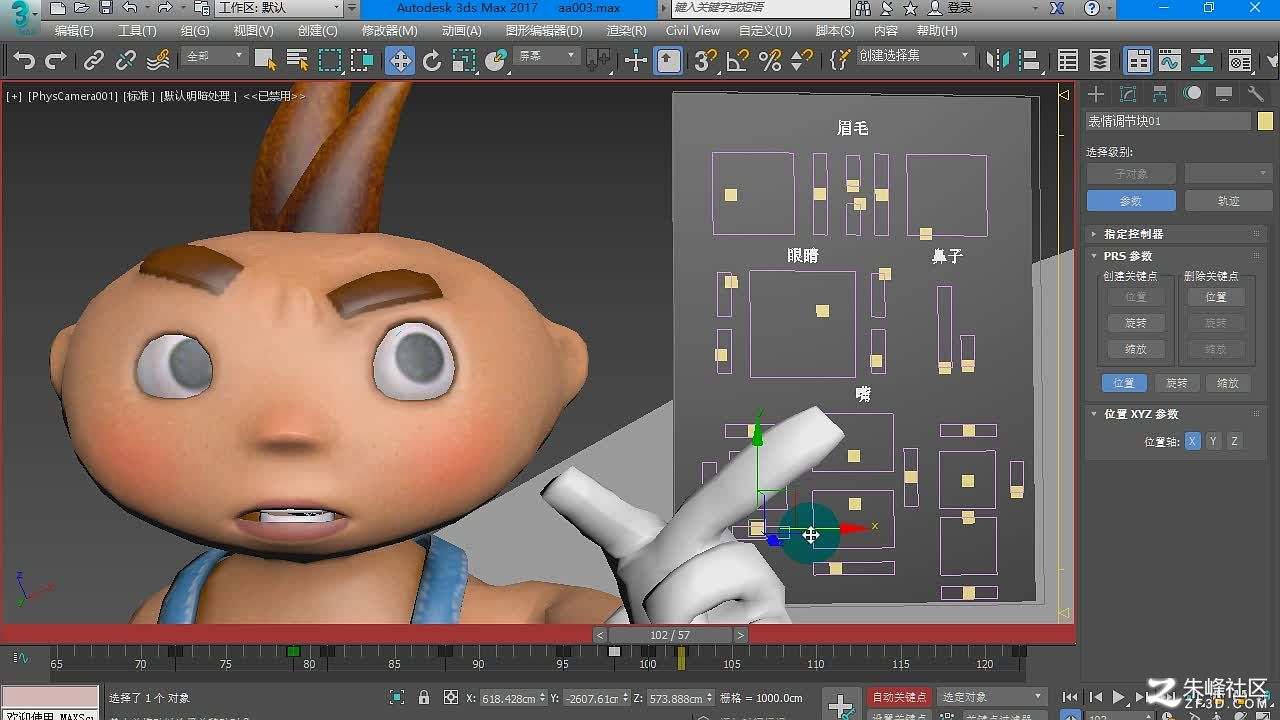Screen dimensions: 1280x720
Task: Toggle the Angle Snap button
Action: point(738,61)
